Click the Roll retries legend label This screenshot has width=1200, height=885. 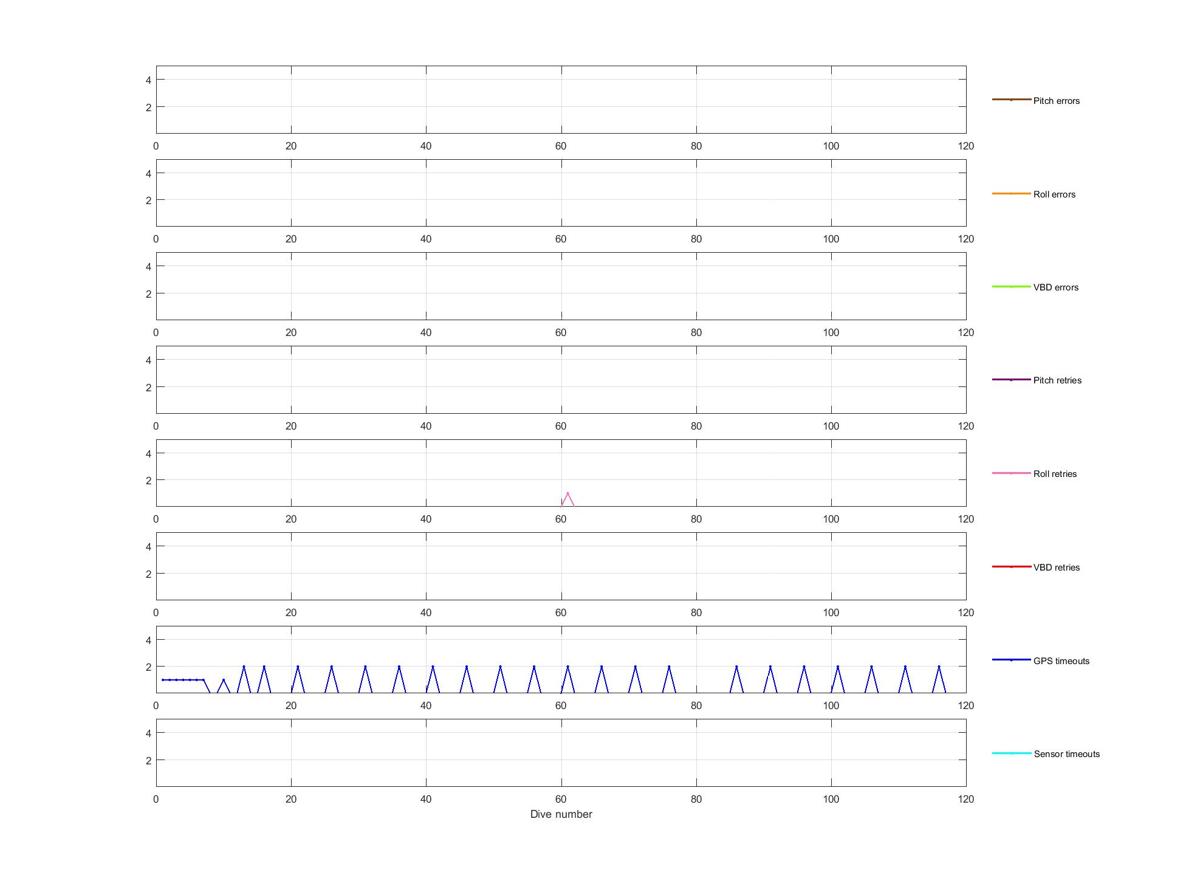(x=1055, y=474)
